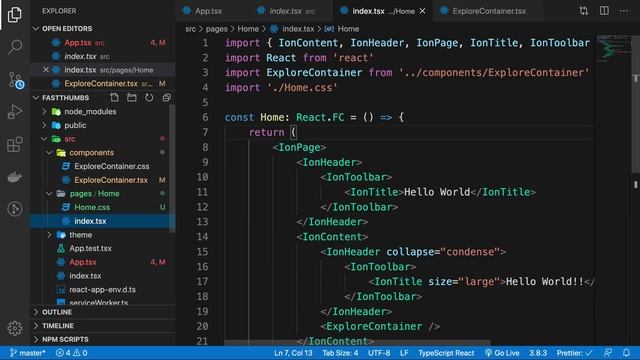Click TypeScript version 3.8.3
Viewport: 640px width, 360px height.
(x=538, y=353)
